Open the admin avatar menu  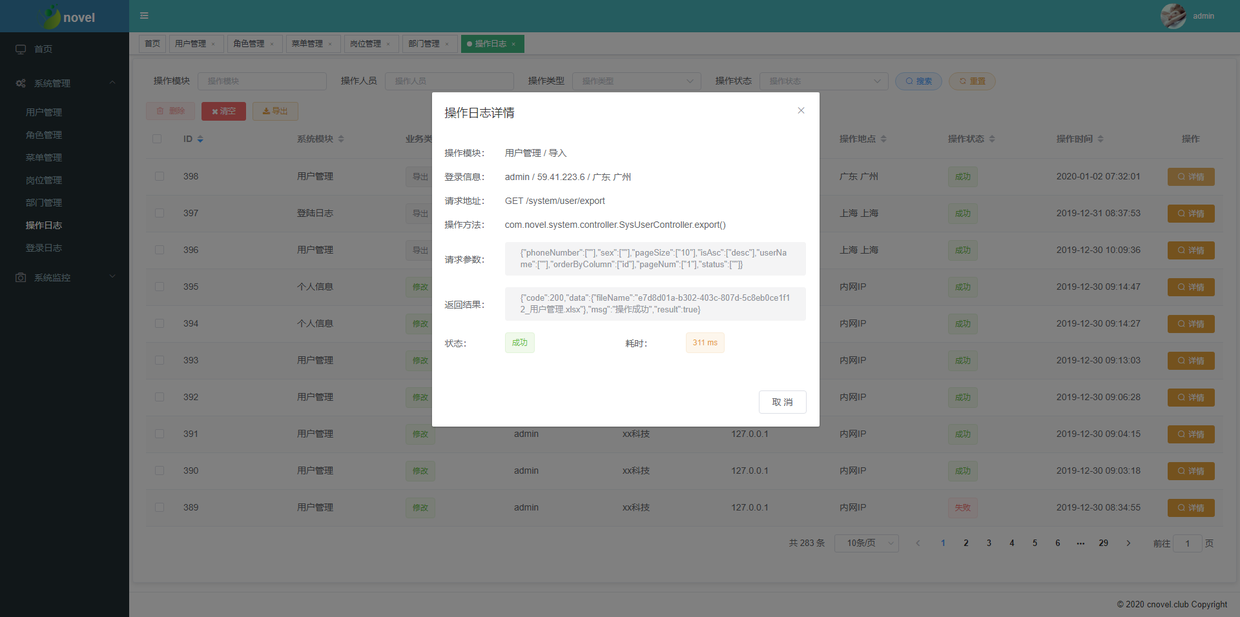(x=1188, y=16)
